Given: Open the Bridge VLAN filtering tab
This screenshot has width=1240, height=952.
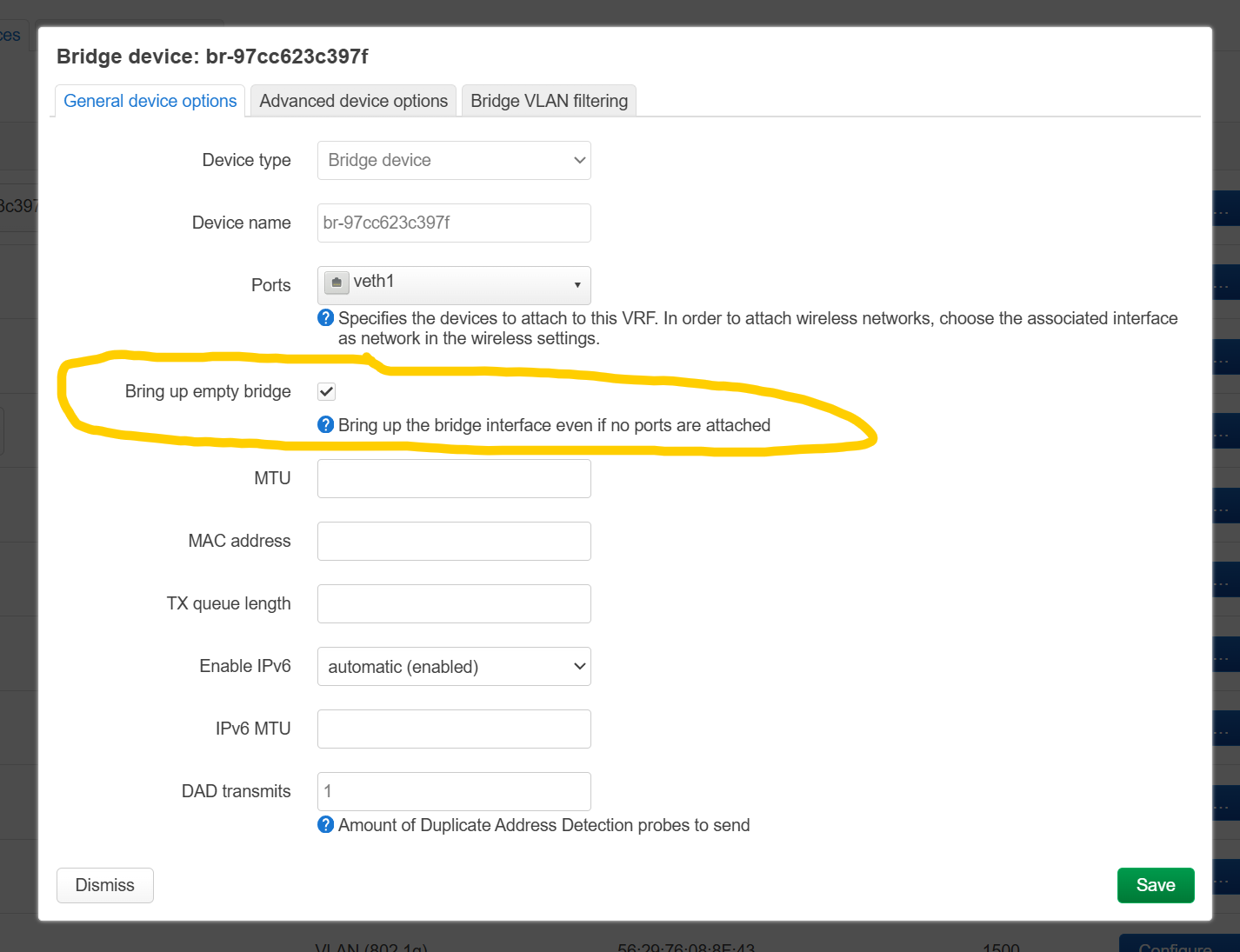Looking at the screenshot, I should point(549,102).
